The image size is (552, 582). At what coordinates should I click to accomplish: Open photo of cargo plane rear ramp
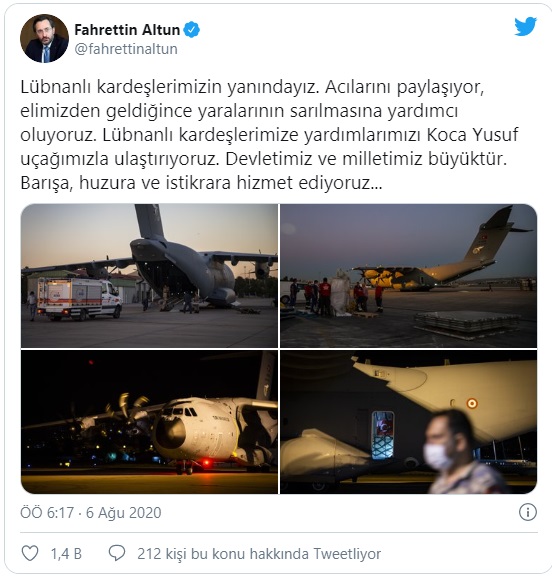pyautogui.click(x=149, y=276)
